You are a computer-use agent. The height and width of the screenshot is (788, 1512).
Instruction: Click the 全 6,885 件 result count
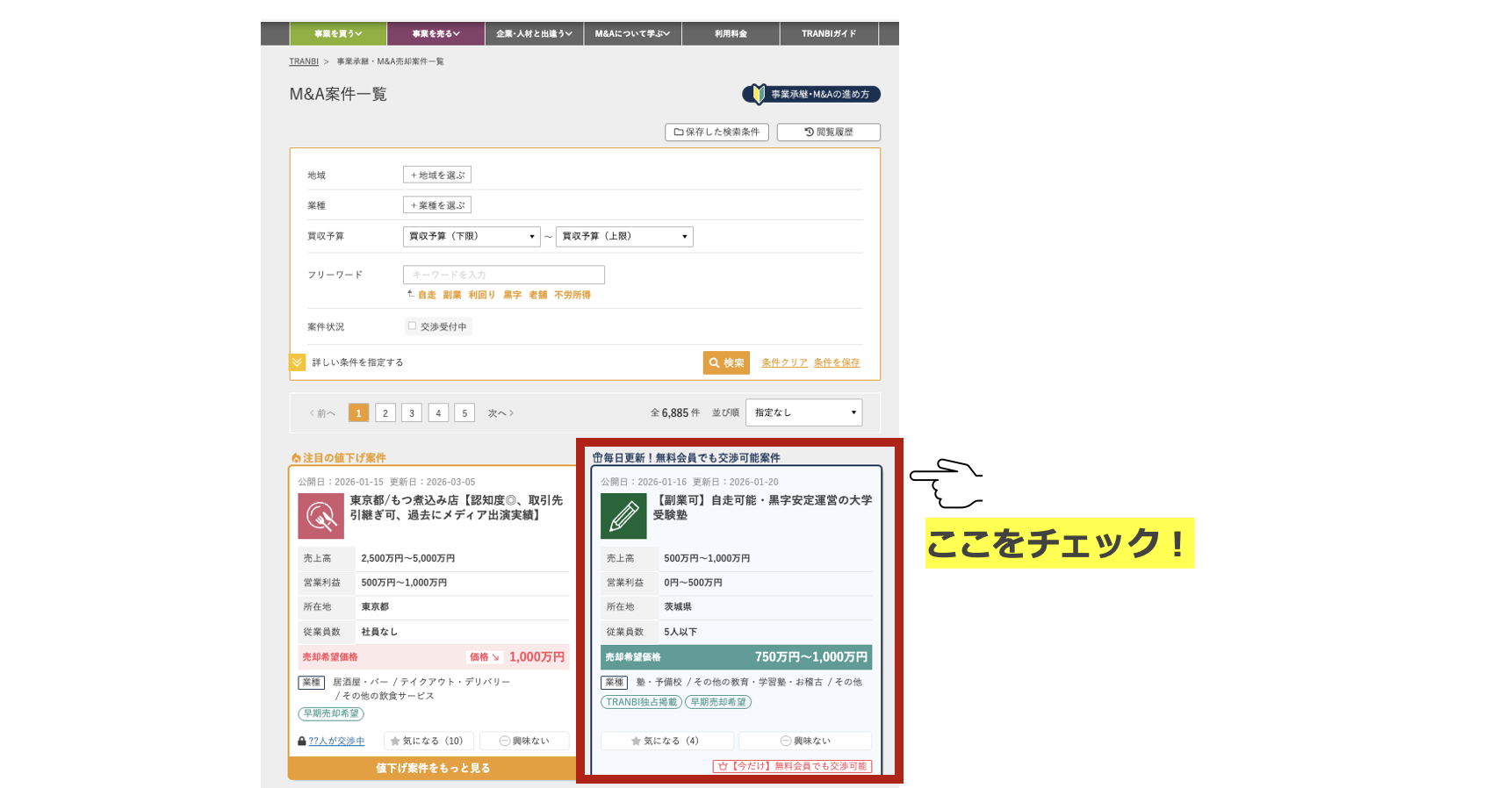(x=675, y=412)
